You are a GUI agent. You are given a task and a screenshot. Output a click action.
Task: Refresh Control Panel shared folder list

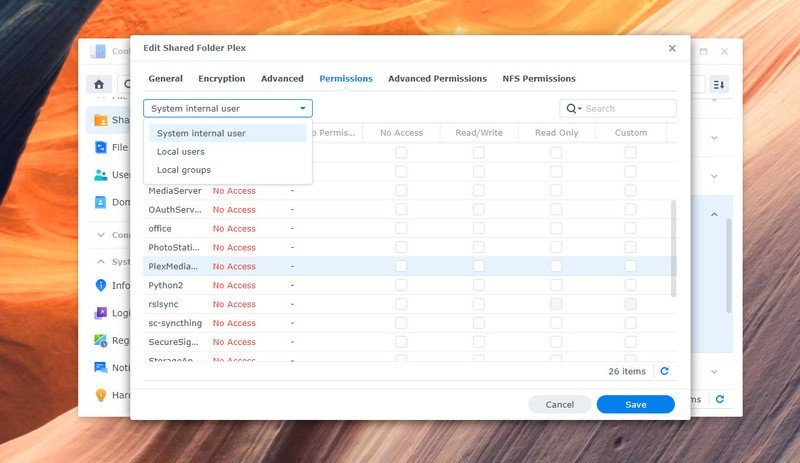pos(720,399)
